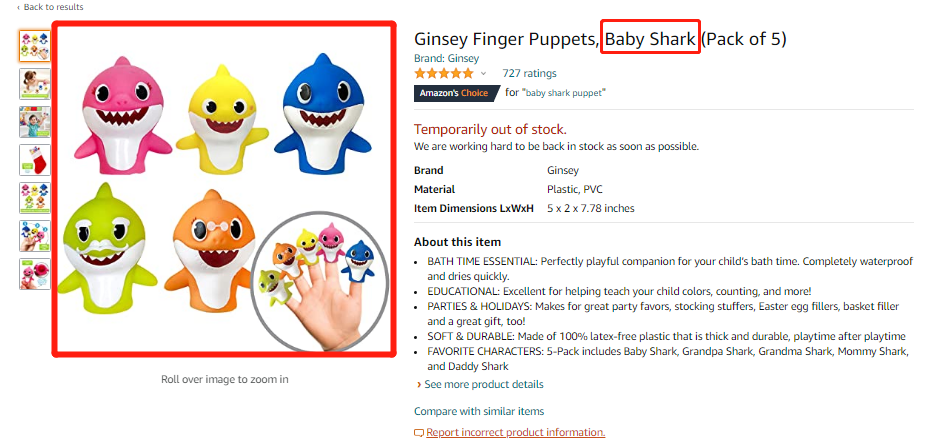Select the sixth thumbnail with hands

pyautogui.click(x=34, y=236)
